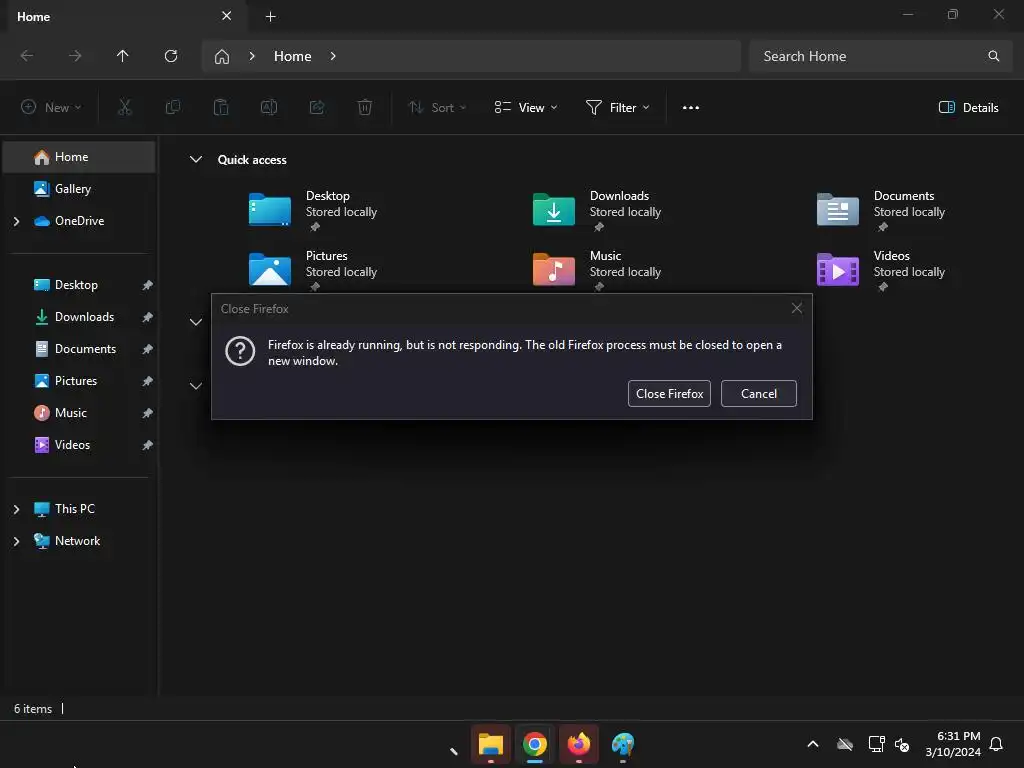
Task: Click the pin icon beside sidebar Desktop
Action: coord(148,285)
